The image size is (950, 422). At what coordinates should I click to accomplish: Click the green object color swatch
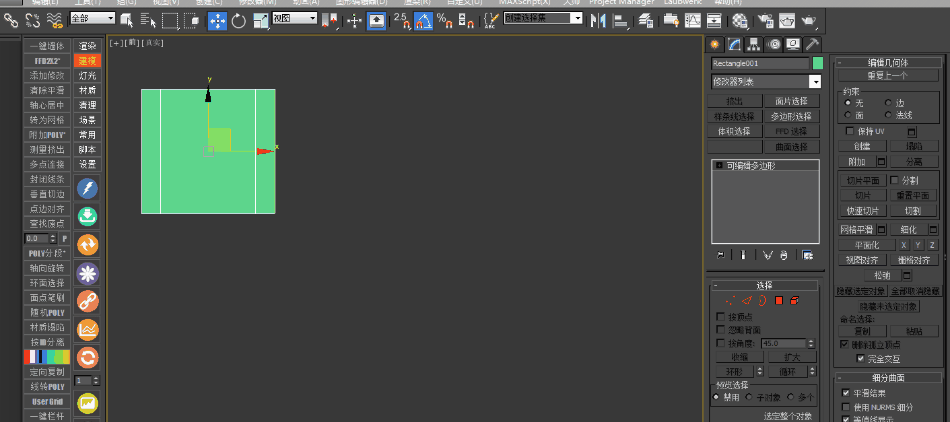point(817,63)
